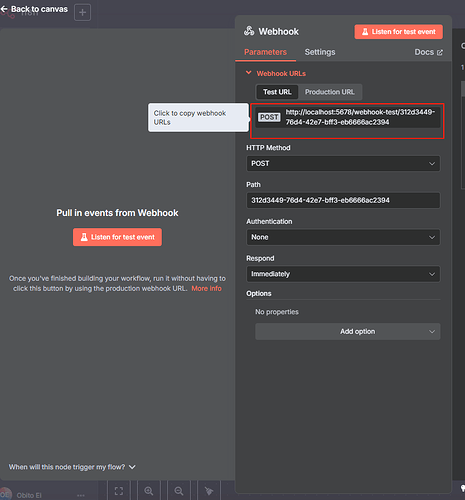Click the Webhook node icon in header
The image size is (465, 500).
pos(249,31)
